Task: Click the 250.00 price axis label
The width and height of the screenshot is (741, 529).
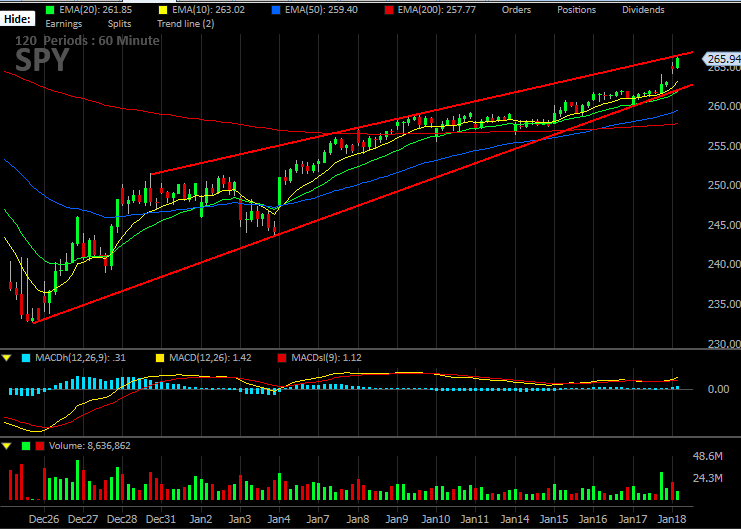Action: (x=724, y=185)
